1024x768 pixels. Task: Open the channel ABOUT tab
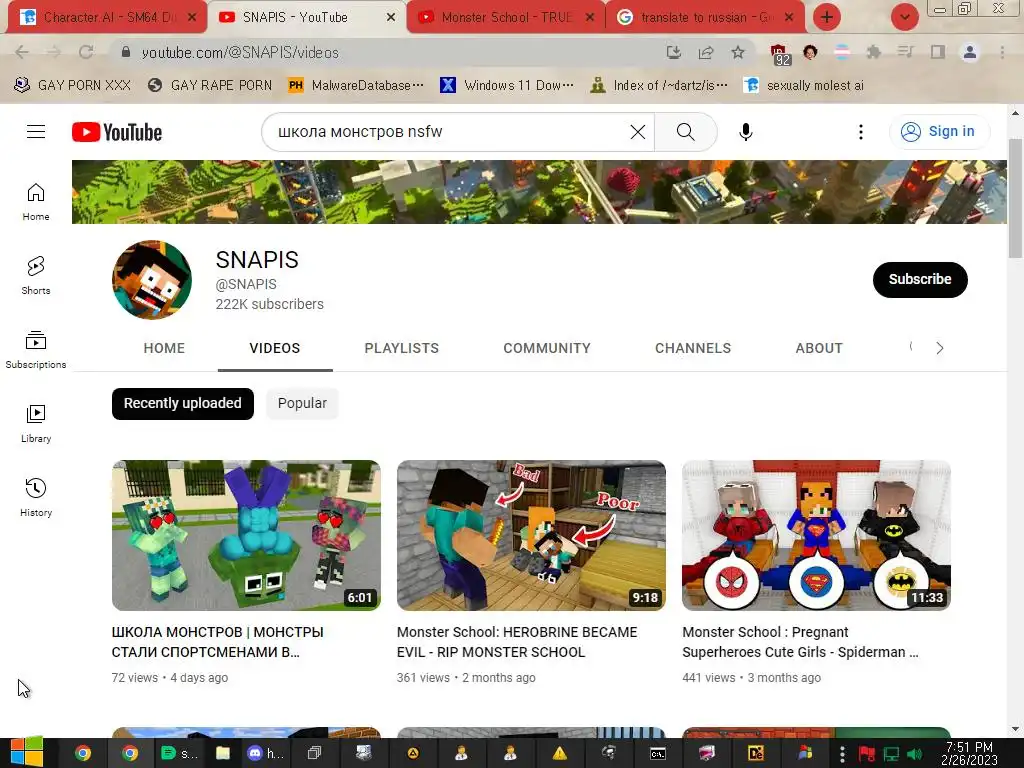(819, 348)
